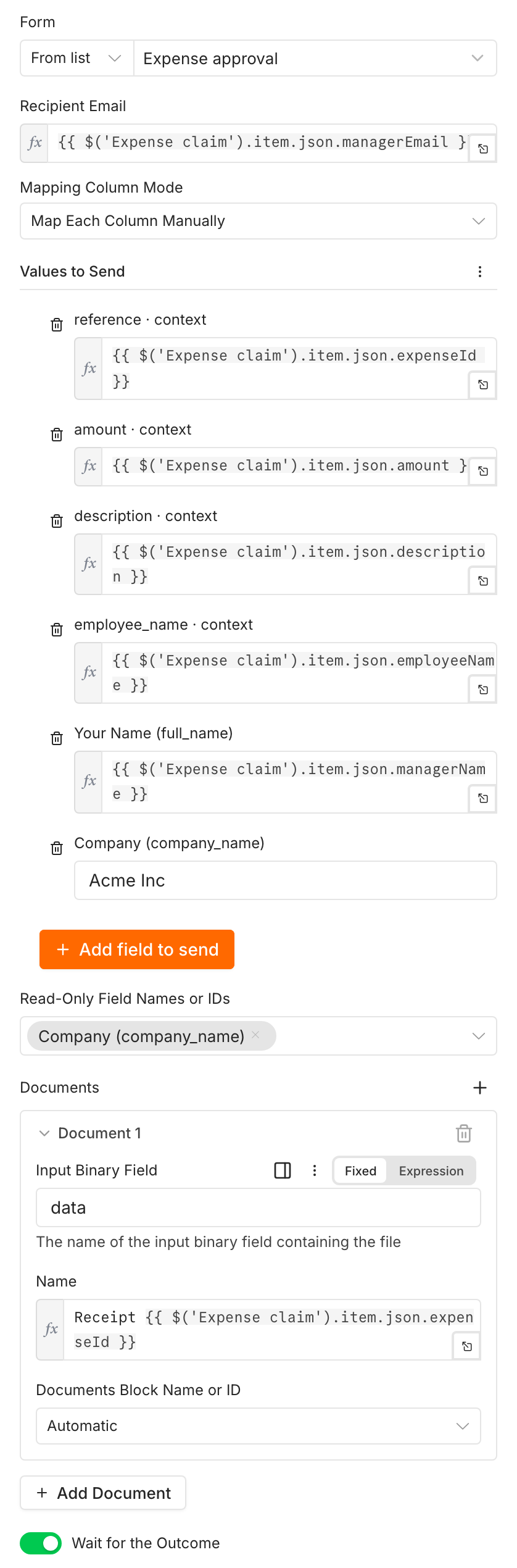The image size is (517, 1568).
Task: Edit the employeeName expression field
Action: click(x=299, y=672)
